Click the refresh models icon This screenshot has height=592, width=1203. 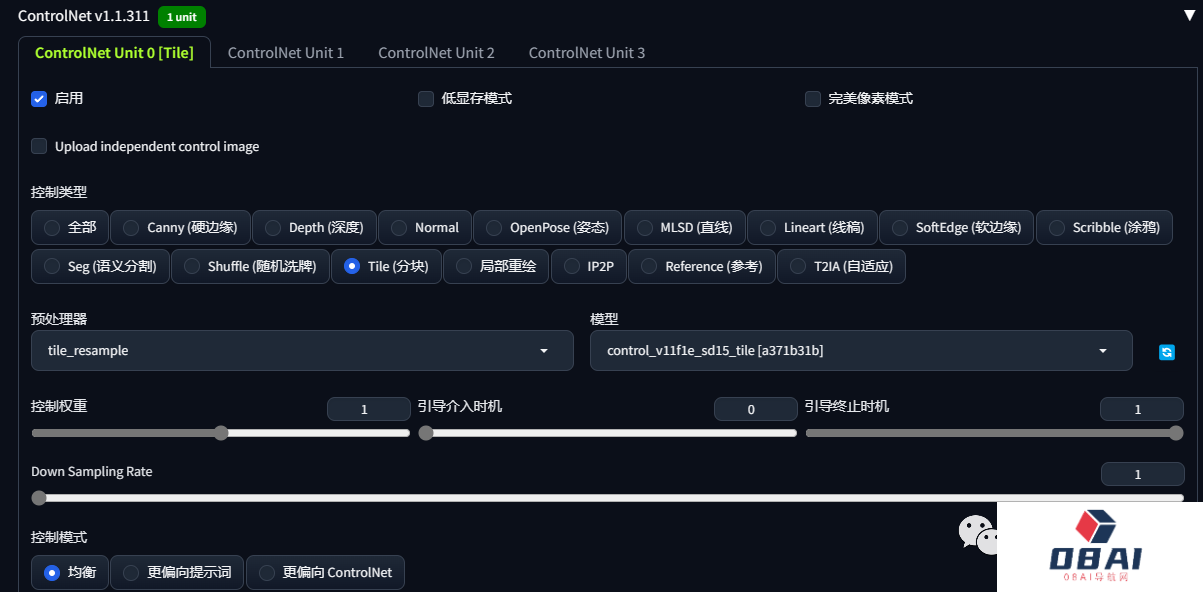pyautogui.click(x=1166, y=352)
